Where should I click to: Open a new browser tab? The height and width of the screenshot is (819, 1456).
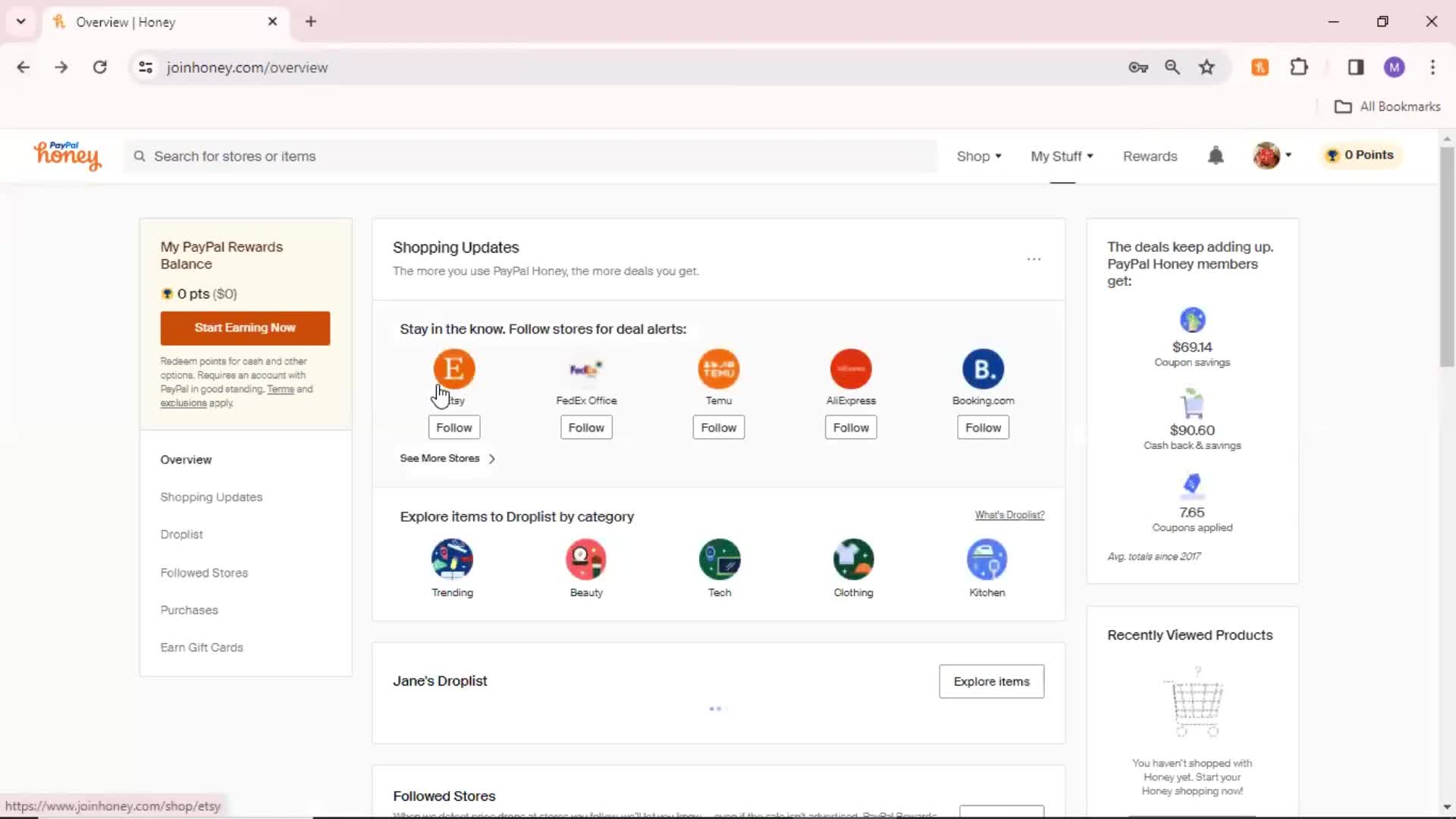[311, 22]
